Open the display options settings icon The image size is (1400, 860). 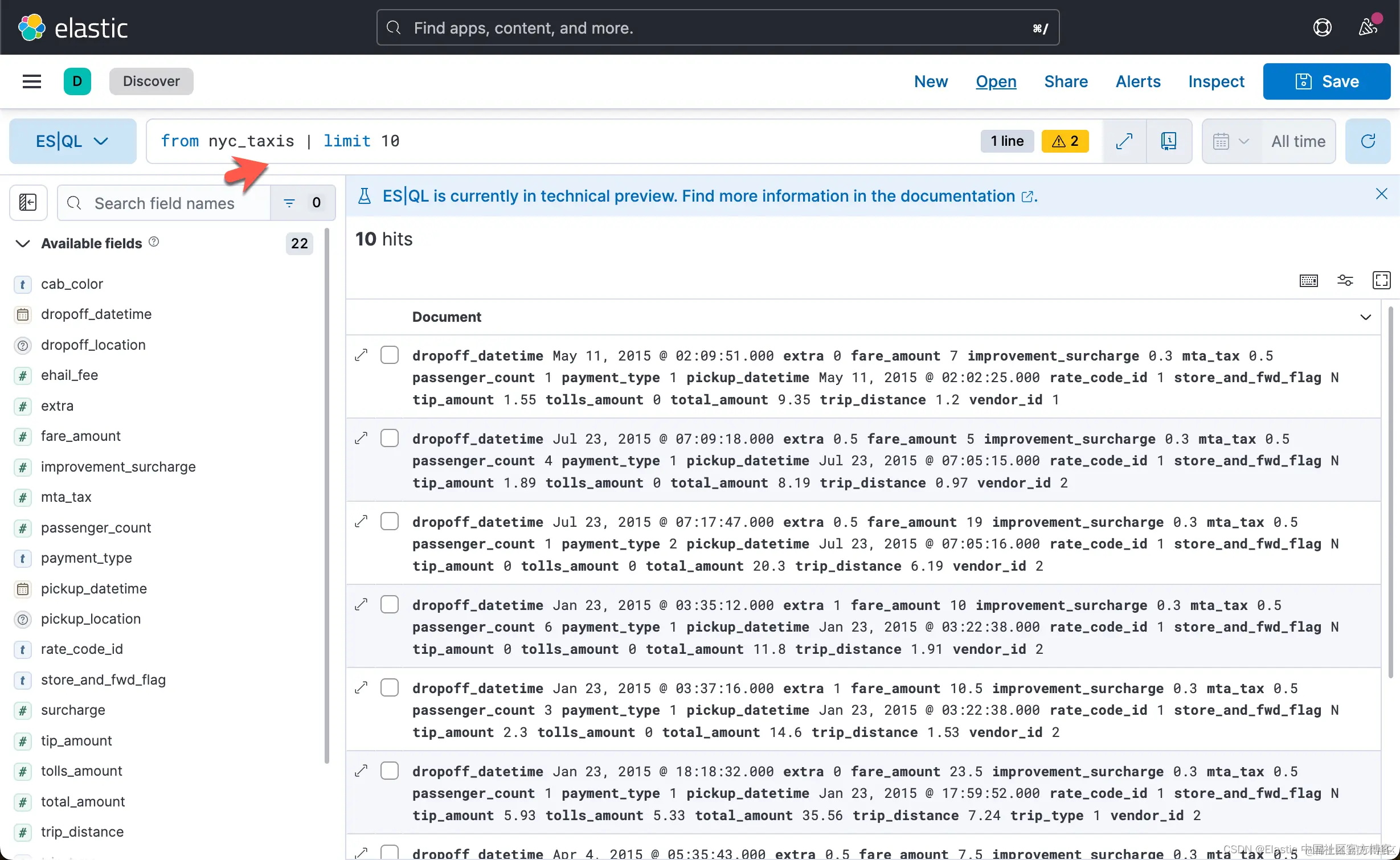point(1345,280)
